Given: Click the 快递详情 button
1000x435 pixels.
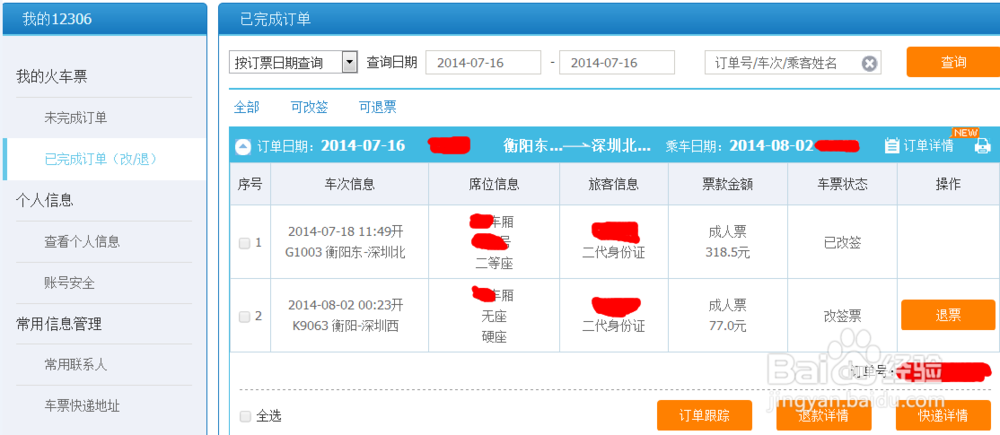Looking at the screenshot, I should point(943,416).
